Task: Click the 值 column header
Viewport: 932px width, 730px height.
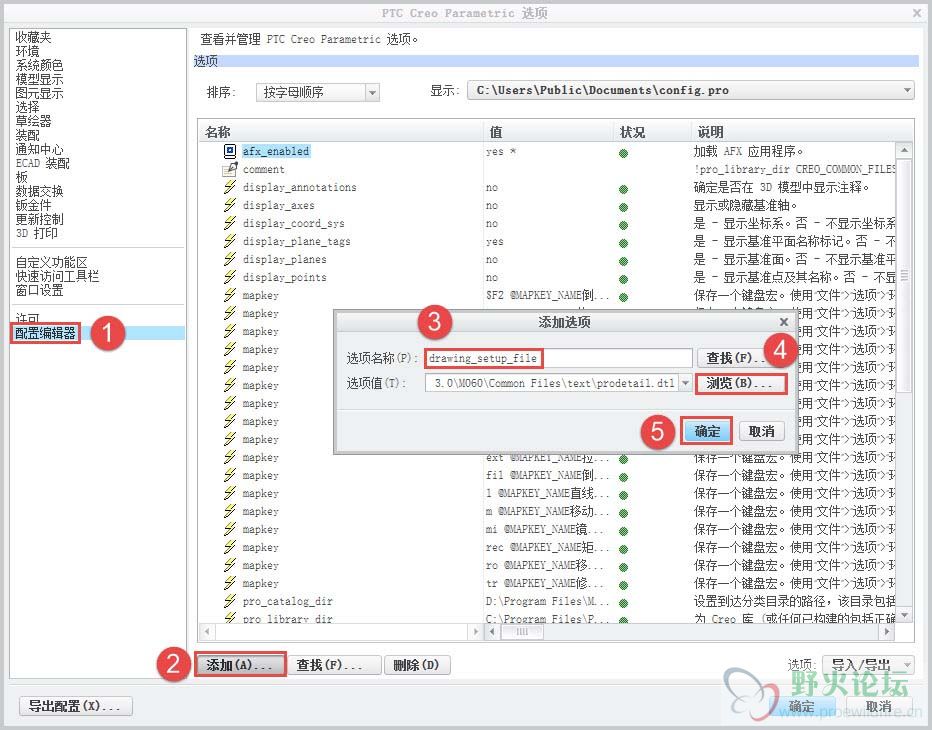Action: [x=548, y=132]
